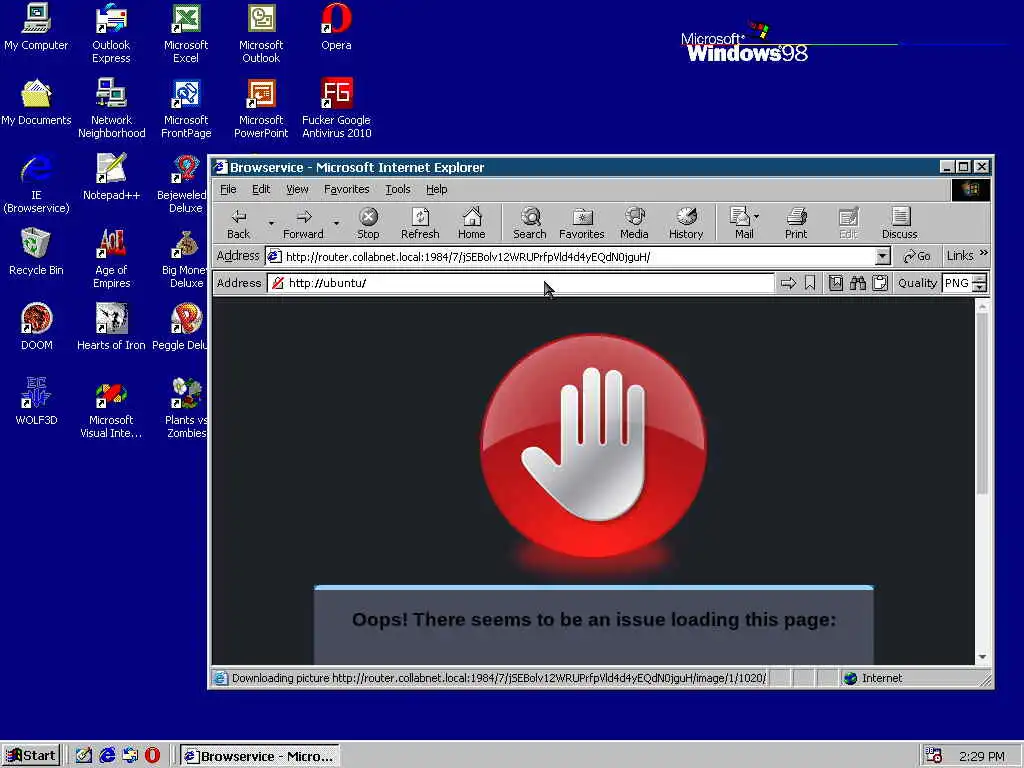
Task: Select the Microsoft Outlook desktop icon
Action: [x=261, y=33]
